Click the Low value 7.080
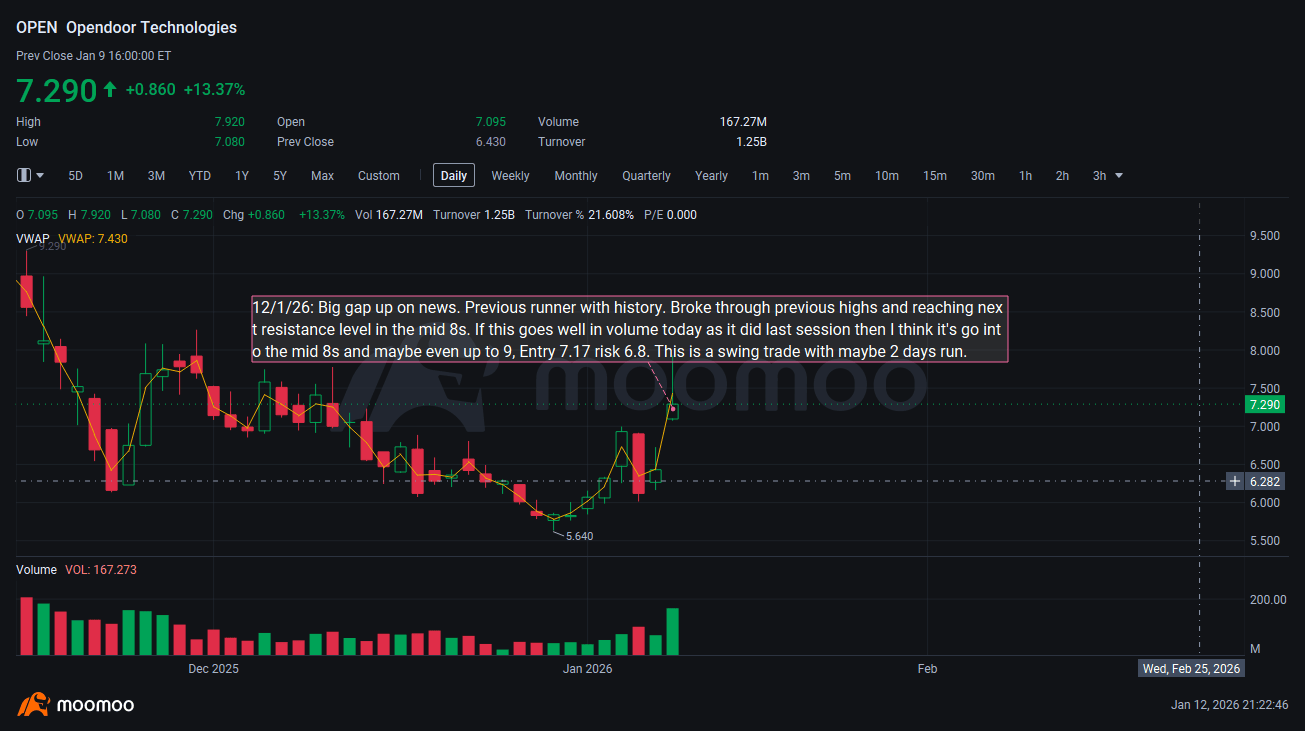This screenshot has height=731, width=1305. tap(229, 142)
